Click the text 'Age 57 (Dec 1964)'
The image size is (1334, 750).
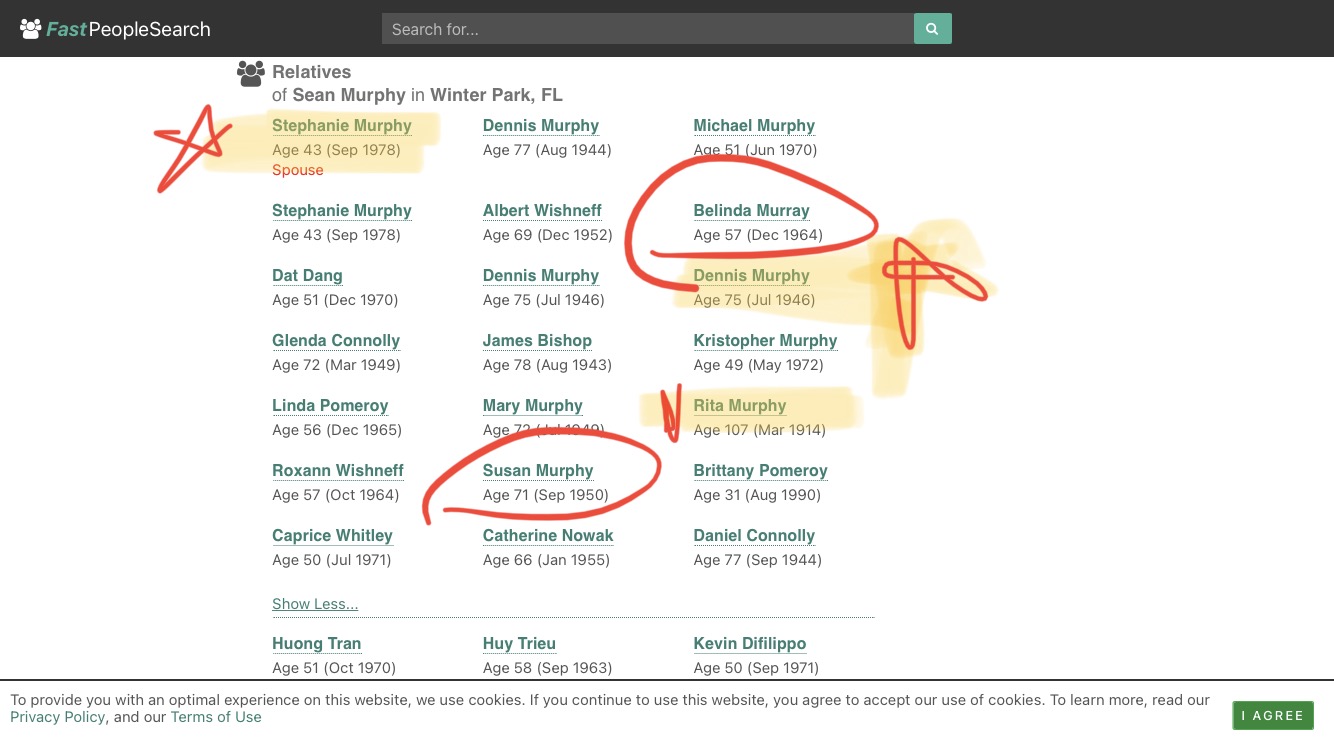758,235
